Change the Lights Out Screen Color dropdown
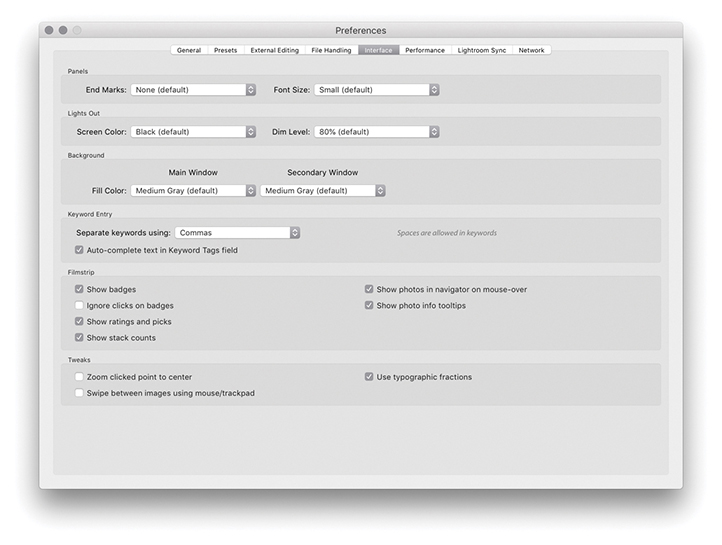 pyautogui.click(x=194, y=132)
